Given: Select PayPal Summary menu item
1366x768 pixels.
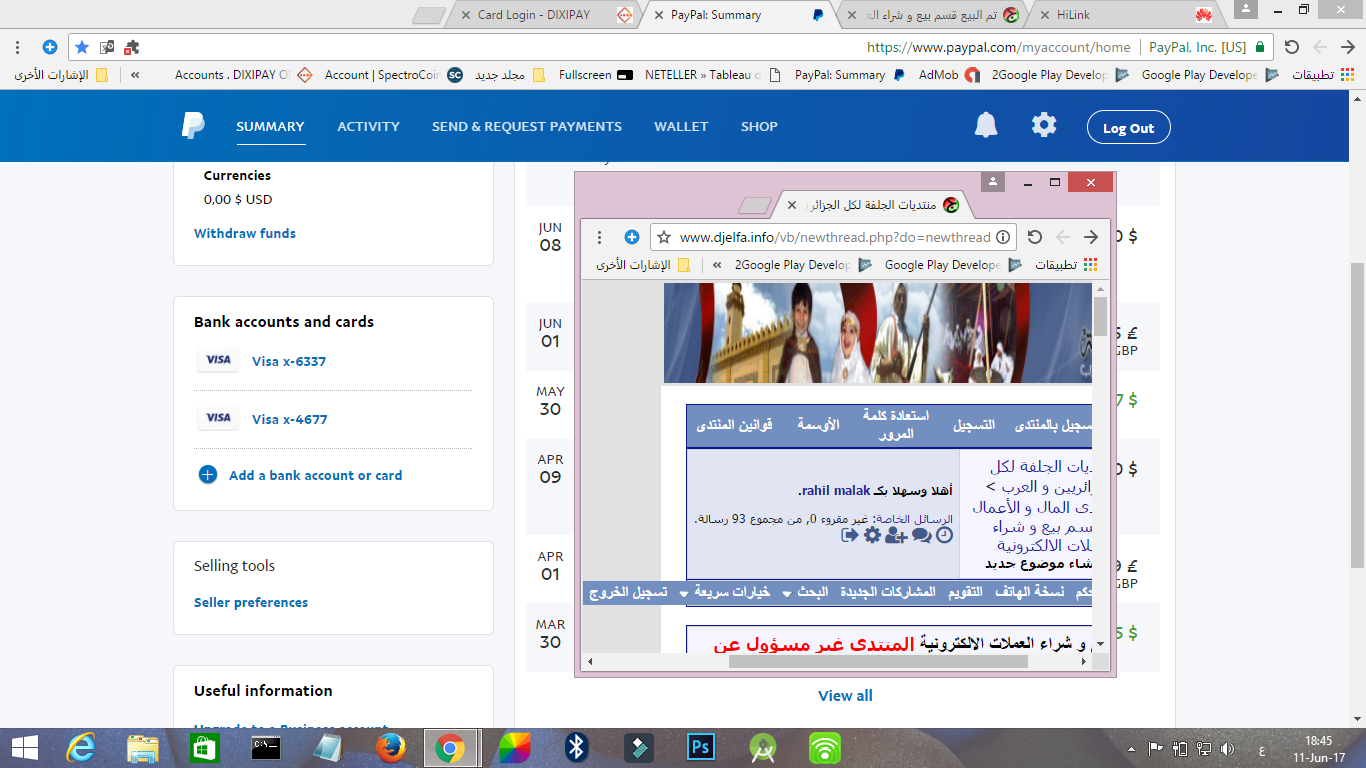Looking at the screenshot, I should pos(270,126).
